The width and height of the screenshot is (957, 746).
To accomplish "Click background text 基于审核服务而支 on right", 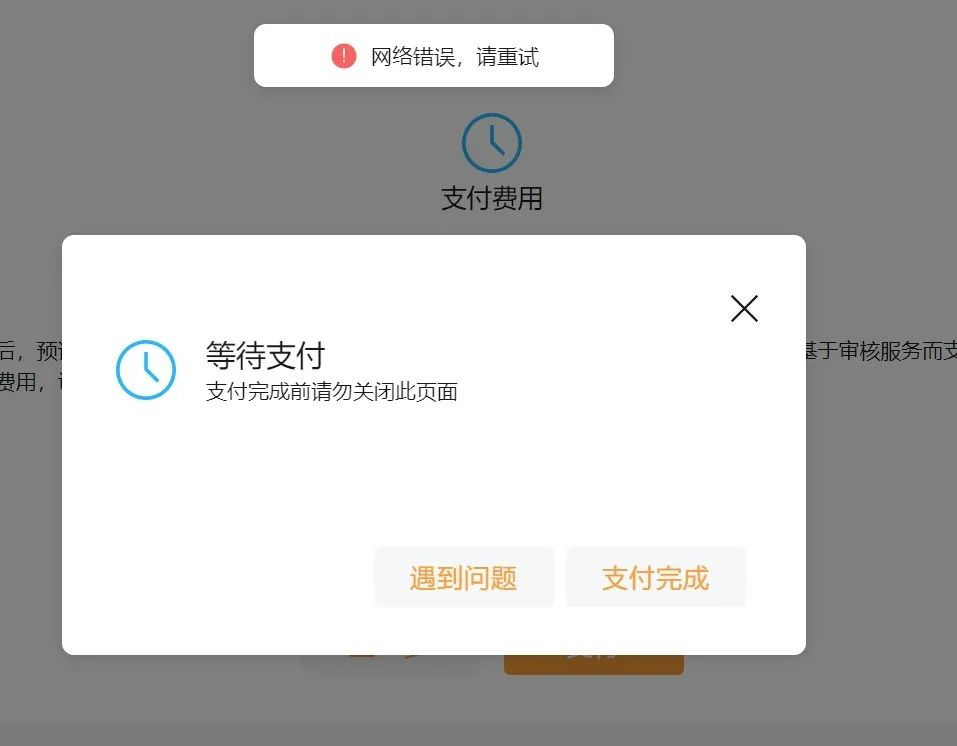I will pos(881,351).
